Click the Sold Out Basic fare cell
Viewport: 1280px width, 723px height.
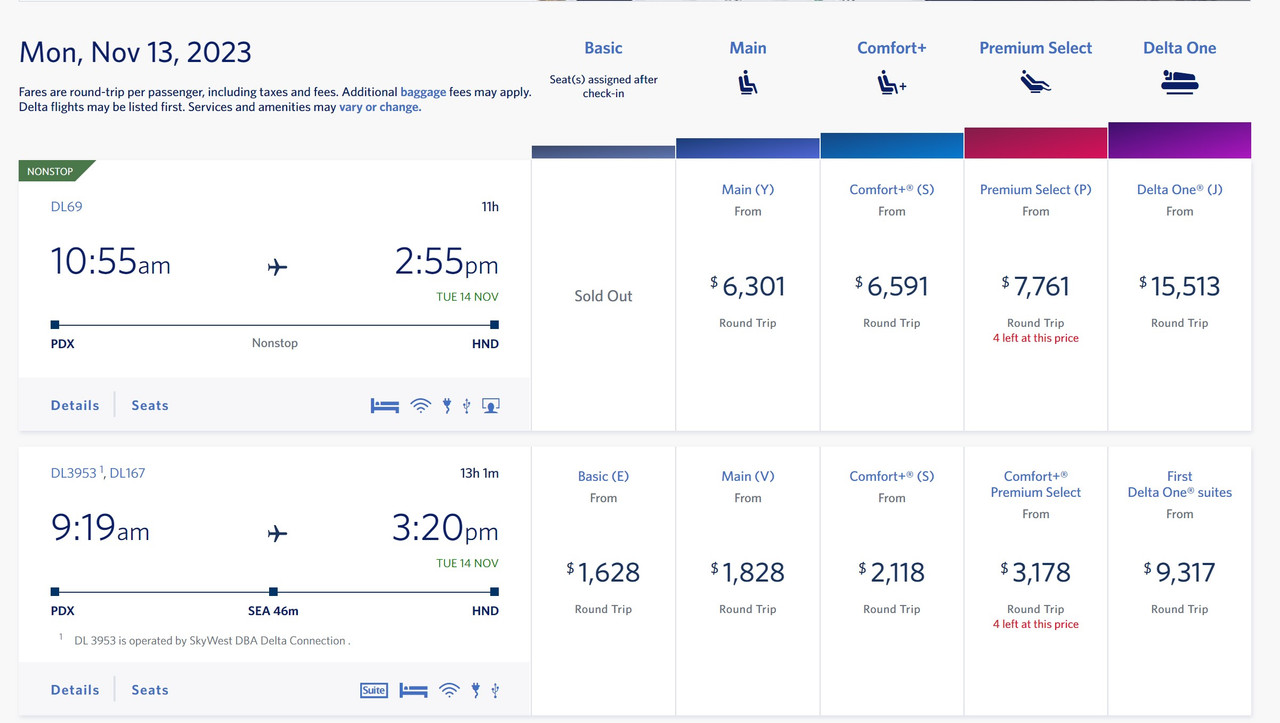[x=603, y=295]
